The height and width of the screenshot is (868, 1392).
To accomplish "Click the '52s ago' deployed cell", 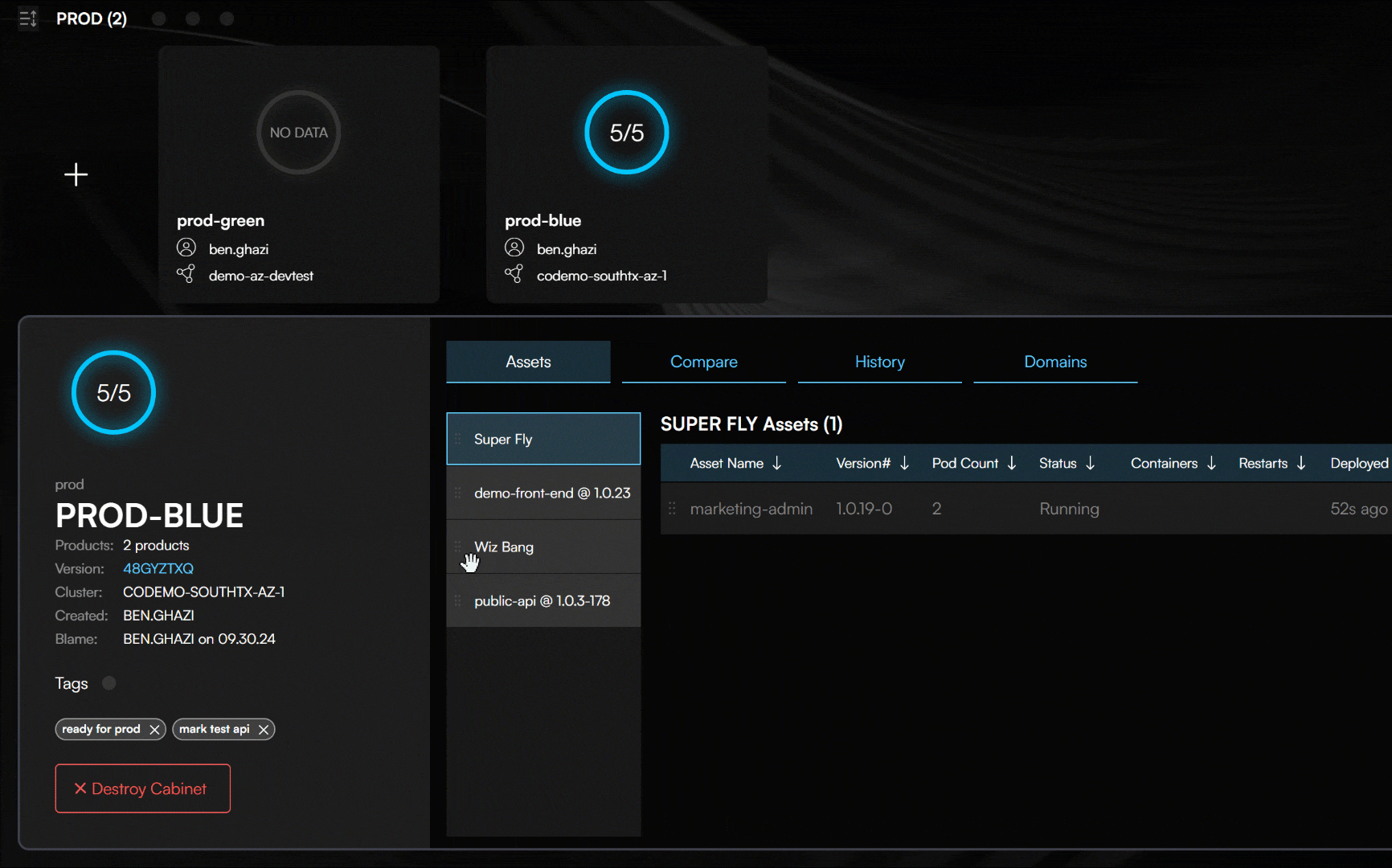I will click(x=1359, y=509).
